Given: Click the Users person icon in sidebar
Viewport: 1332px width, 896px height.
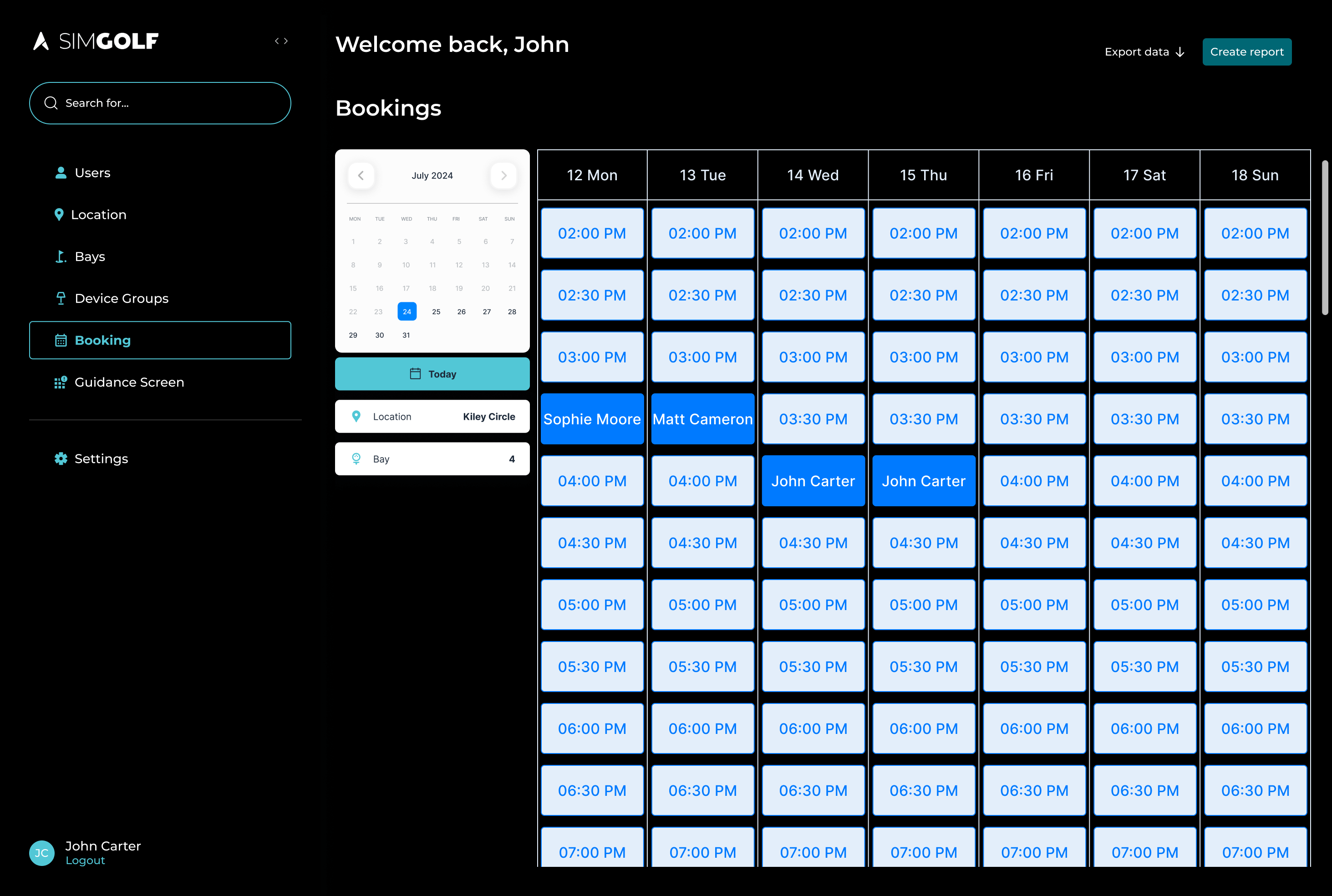Looking at the screenshot, I should pyautogui.click(x=61, y=173).
